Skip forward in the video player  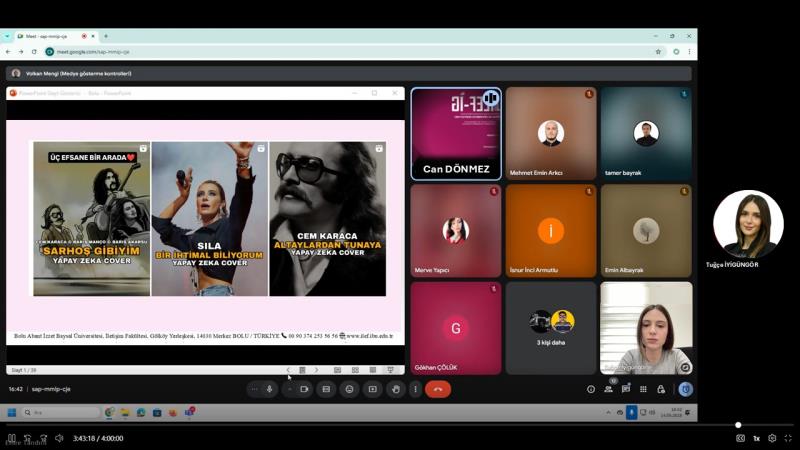(x=43, y=438)
